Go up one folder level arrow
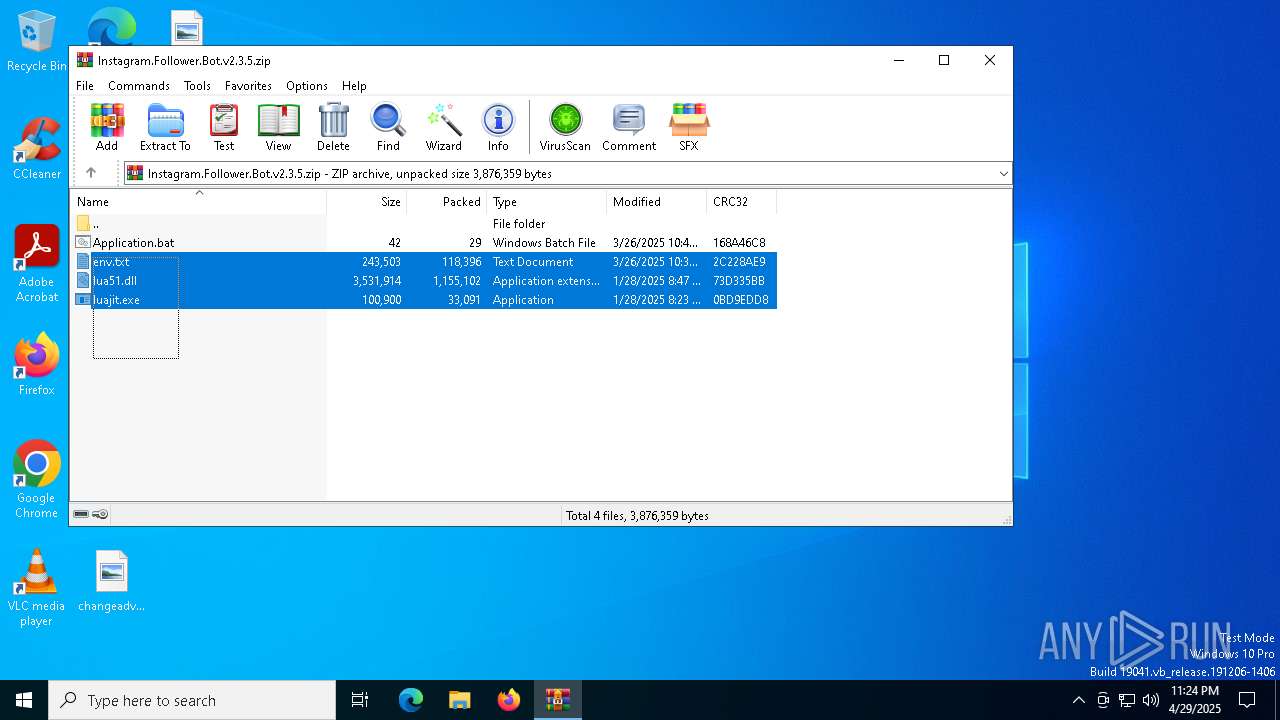Viewport: 1280px width, 720px height. 91,173
